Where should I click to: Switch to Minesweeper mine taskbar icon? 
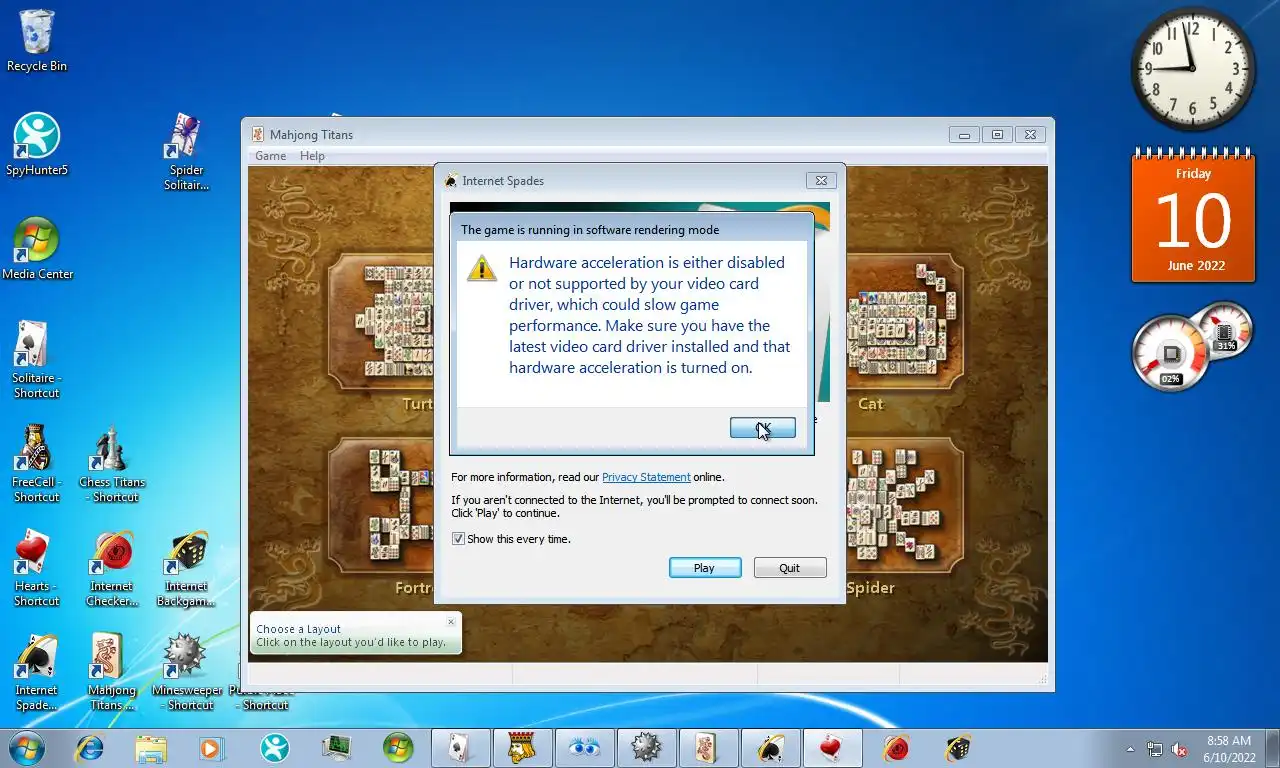(x=646, y=748)
